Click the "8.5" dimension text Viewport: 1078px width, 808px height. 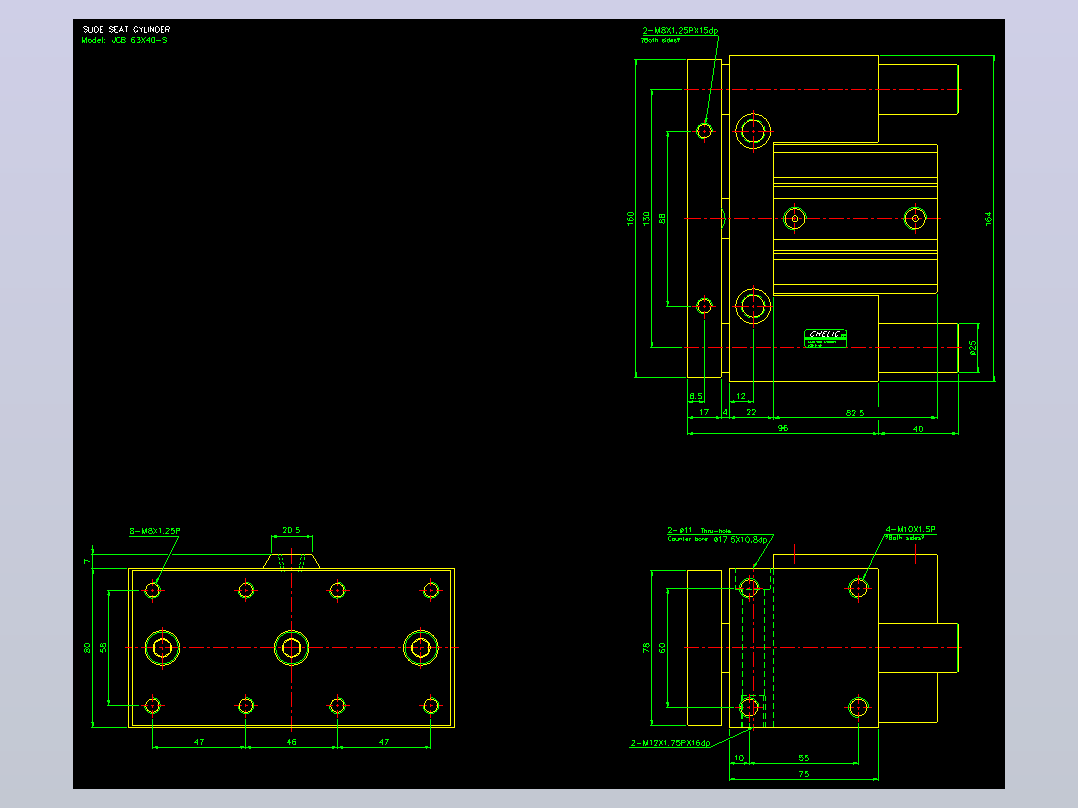click(696, 396)
